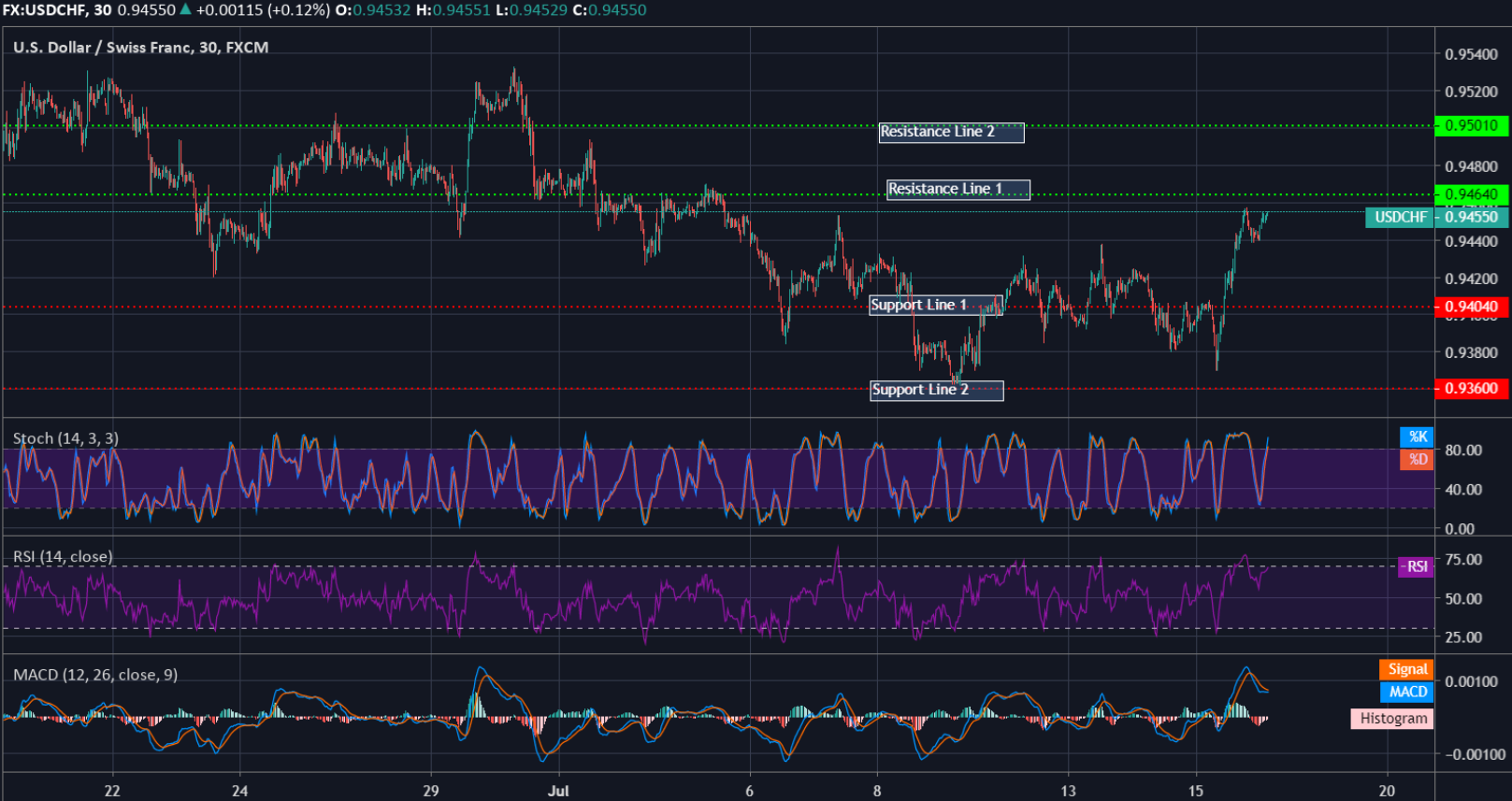
Task: Click the purple RSI legend label
Action: click(1416, 566)
